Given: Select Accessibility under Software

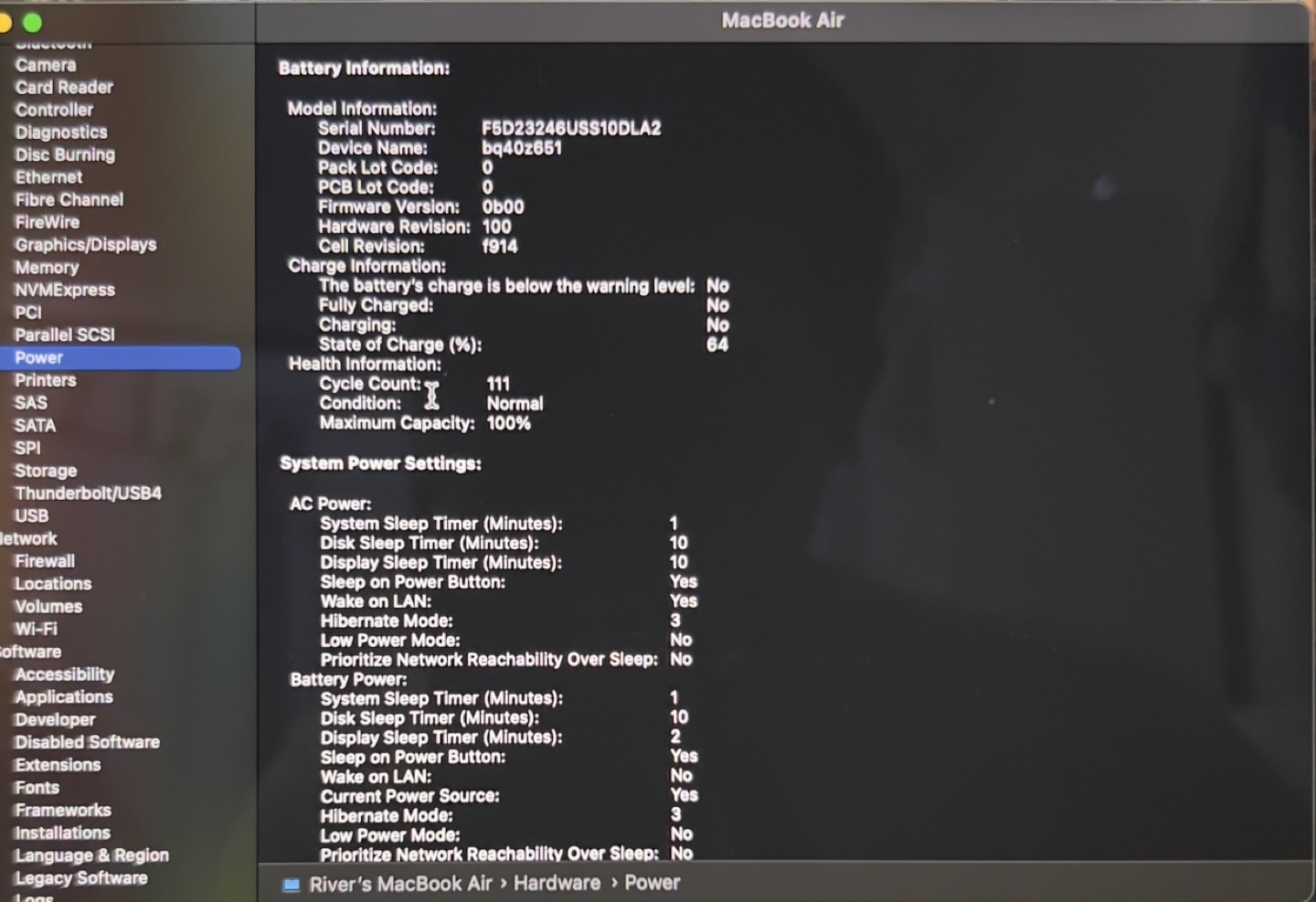Looking at the screenshot, I should point(64,674).
